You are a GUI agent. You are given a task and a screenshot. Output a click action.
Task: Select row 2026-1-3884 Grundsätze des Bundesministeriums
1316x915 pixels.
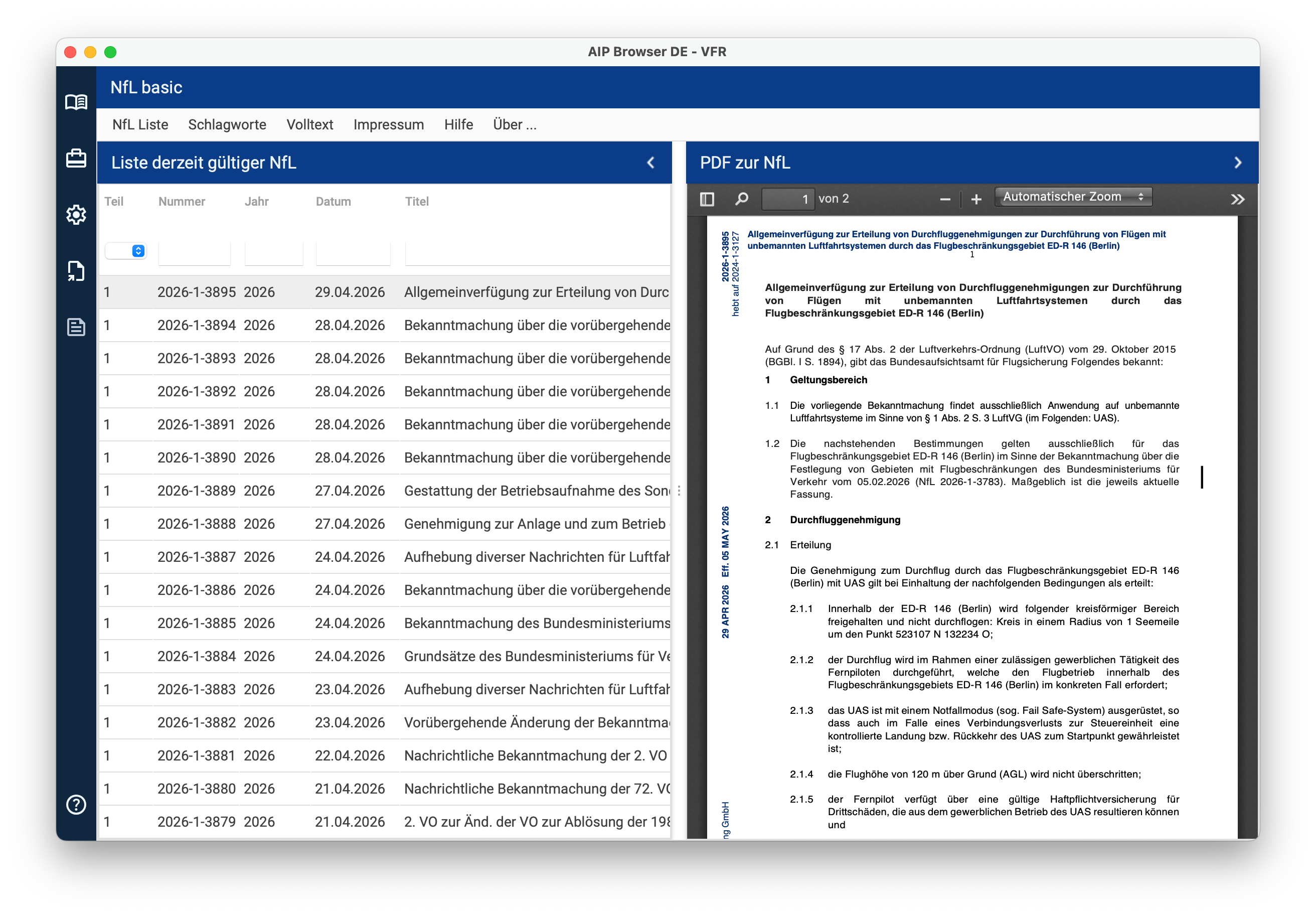click(x=385, y=657)
